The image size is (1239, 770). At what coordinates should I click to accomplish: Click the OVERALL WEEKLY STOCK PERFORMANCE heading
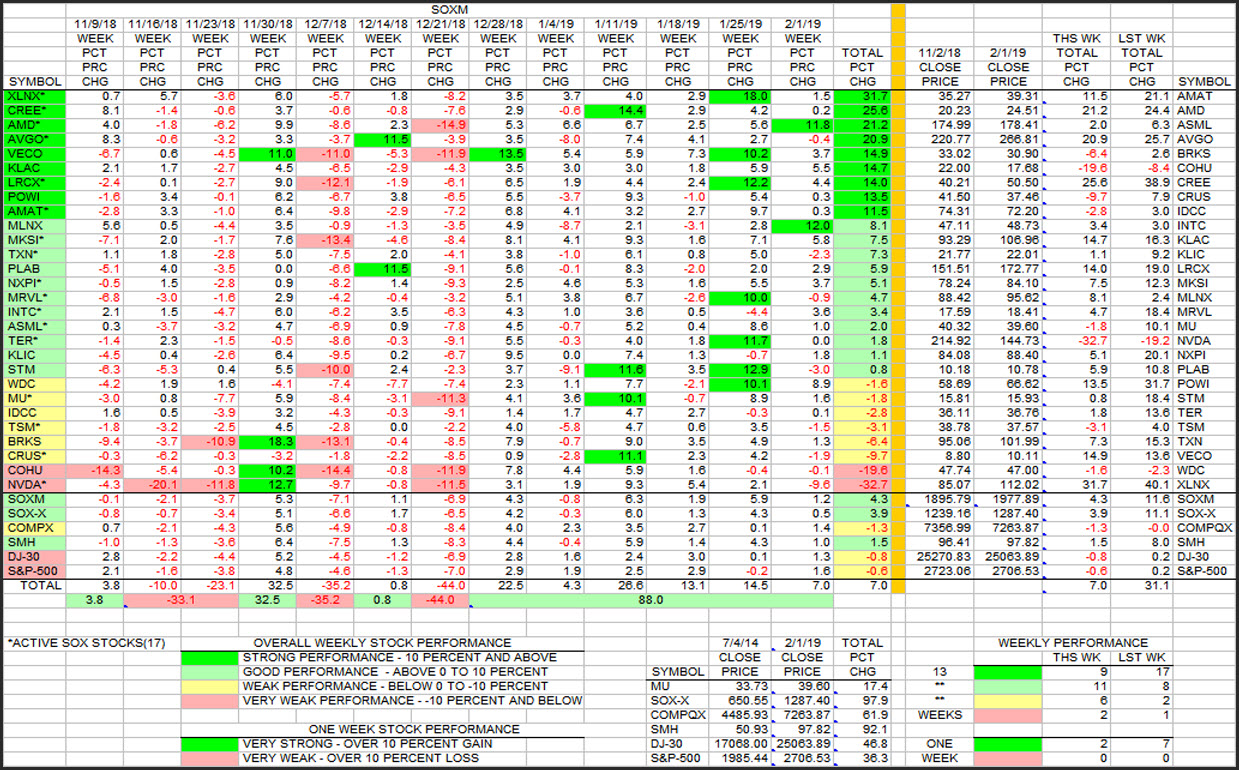[x=382, y=643]
